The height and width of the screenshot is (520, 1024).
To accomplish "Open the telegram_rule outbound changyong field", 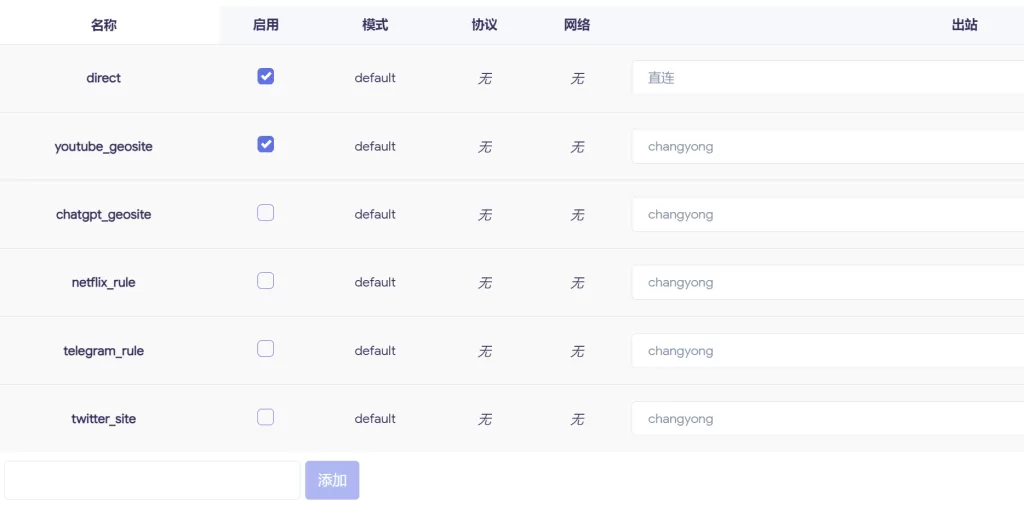I will tap(828, 351).
